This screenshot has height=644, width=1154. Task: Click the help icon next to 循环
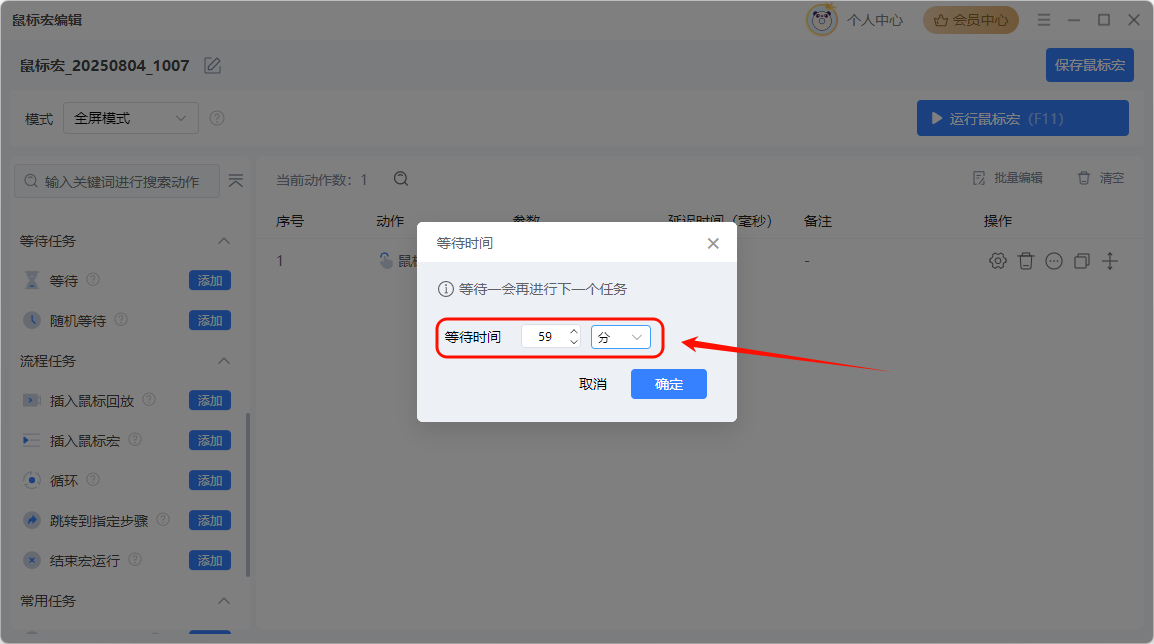(x=93, y=479)
